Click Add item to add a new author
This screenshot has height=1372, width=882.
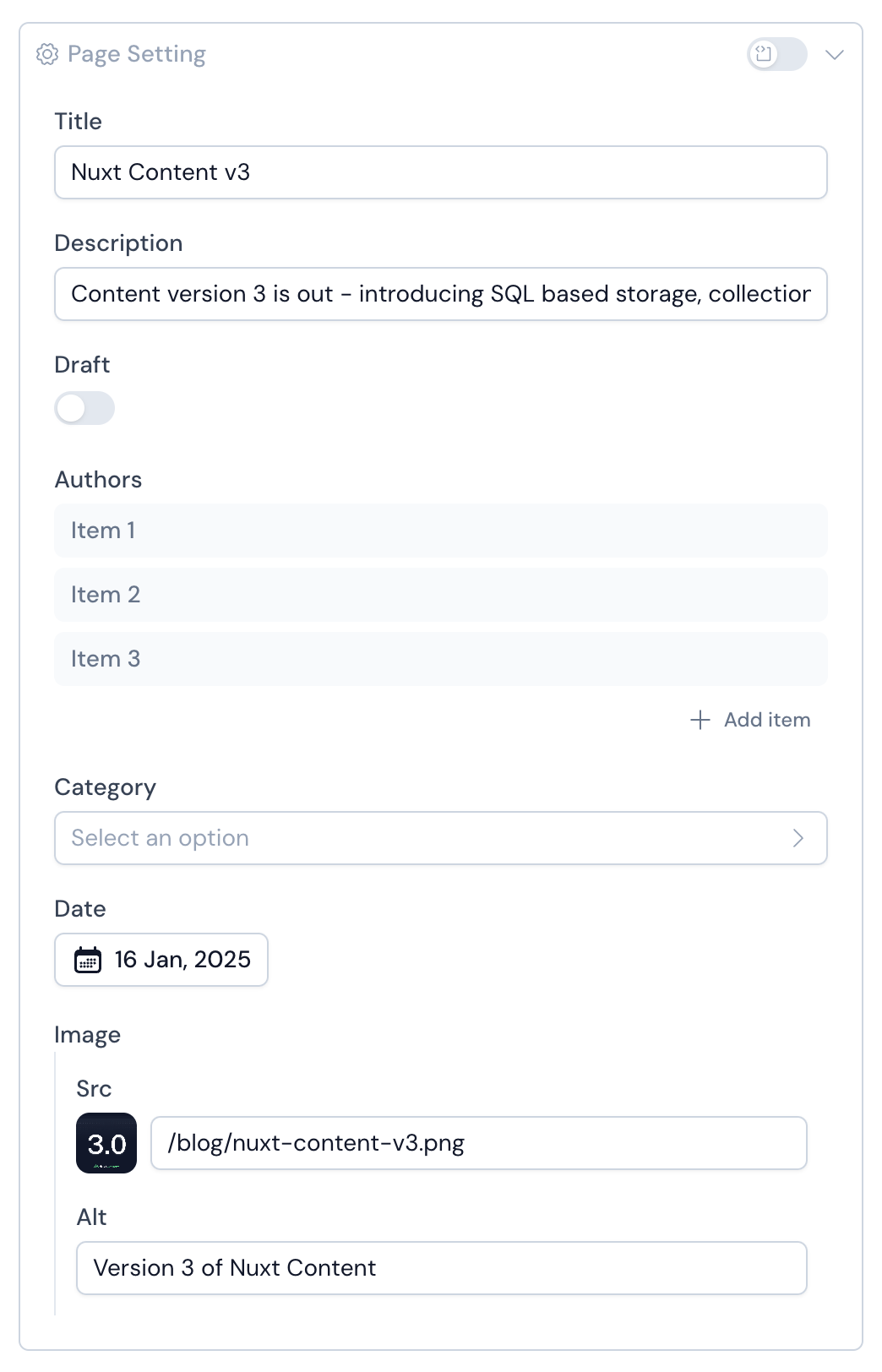click(765, 720)
